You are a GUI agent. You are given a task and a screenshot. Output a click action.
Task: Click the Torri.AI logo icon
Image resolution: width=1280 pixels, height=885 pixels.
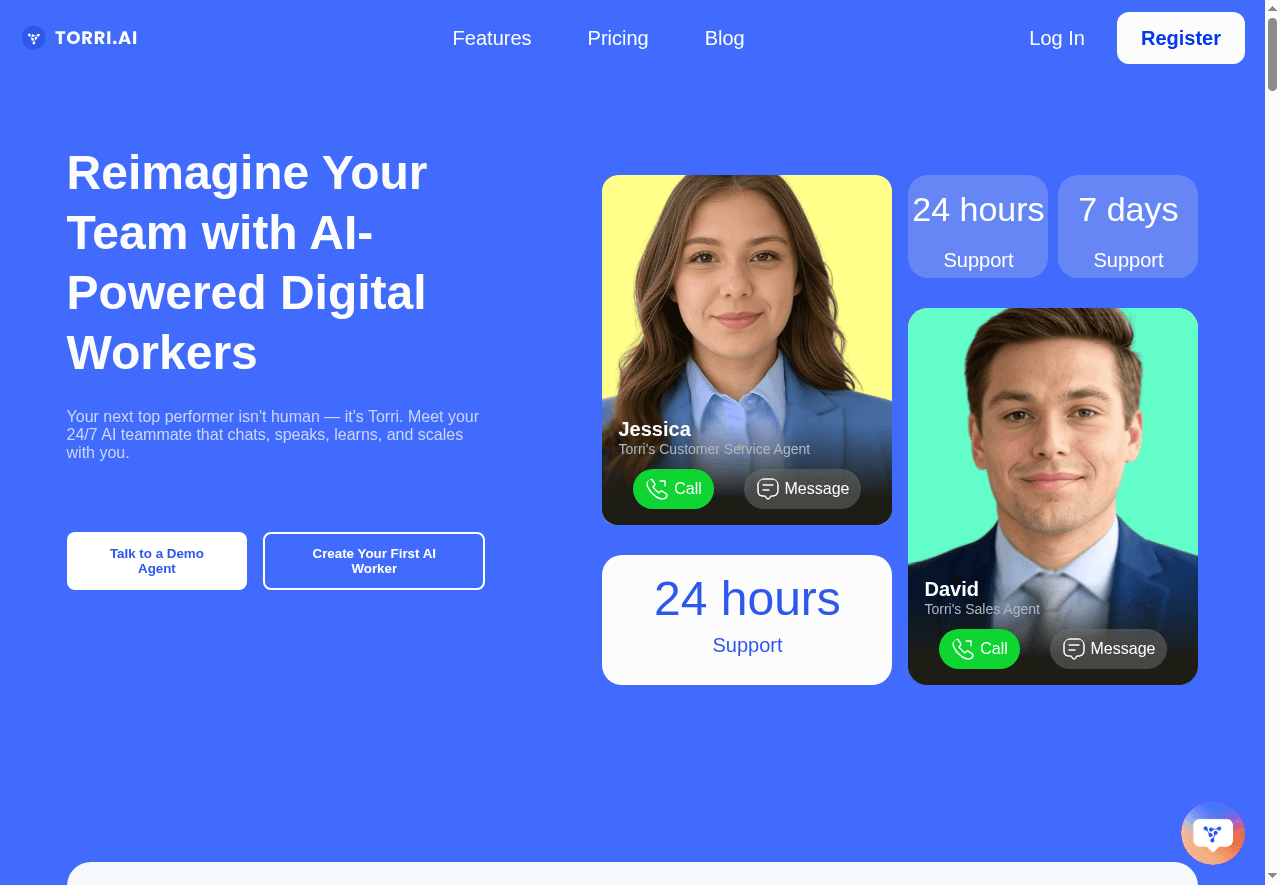33,38
